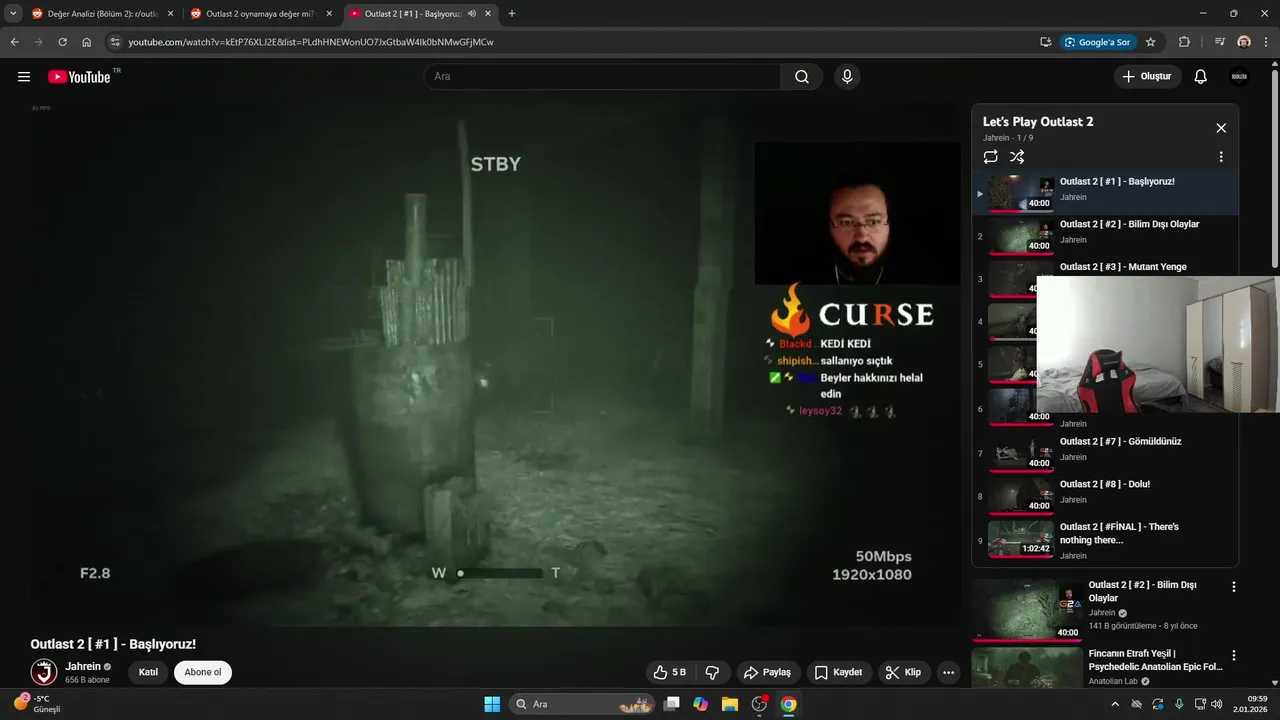Image resolution: width=1280 pixels, height=720 pixels.
Task: Open Windows Start menu
Action: point(492,704)
